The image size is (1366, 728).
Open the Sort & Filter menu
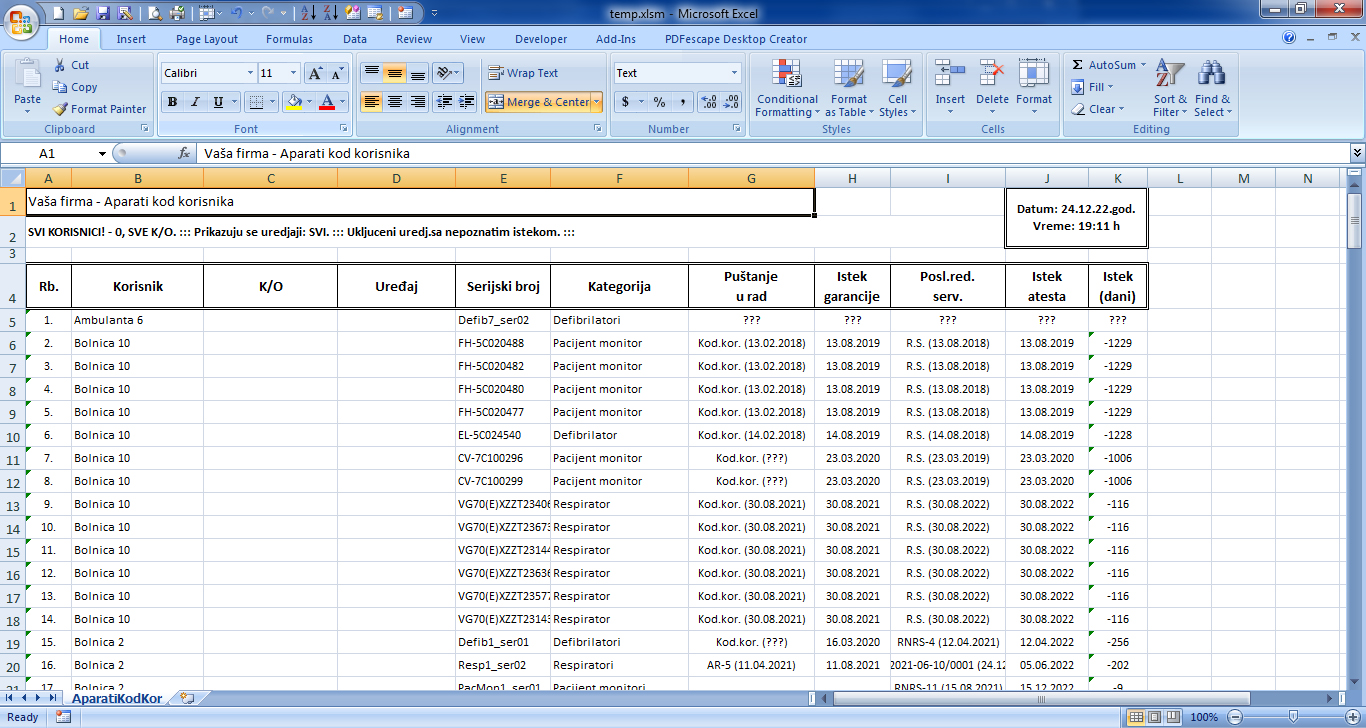(1170, 88)
